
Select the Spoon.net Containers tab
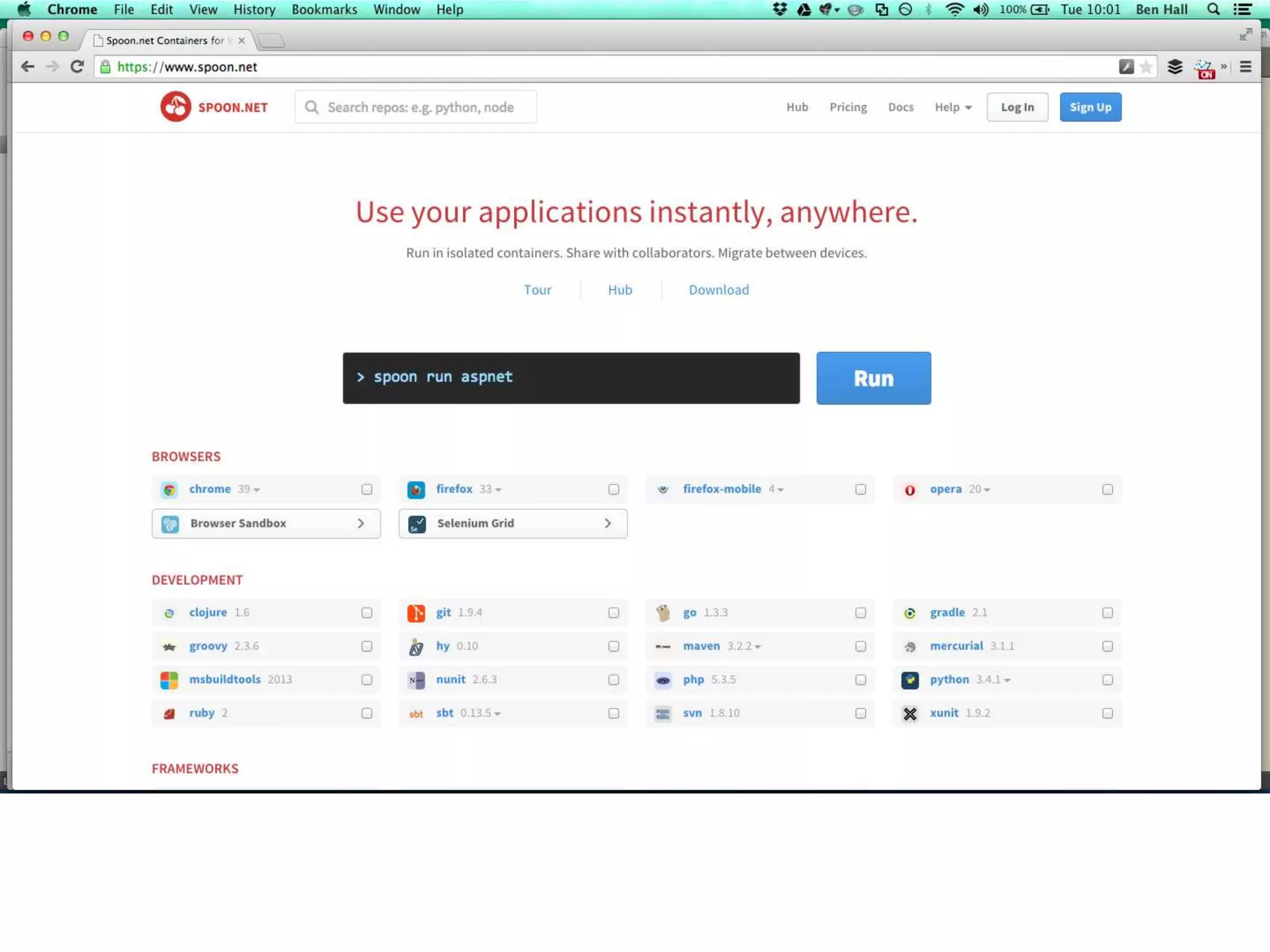coord(168,40)
